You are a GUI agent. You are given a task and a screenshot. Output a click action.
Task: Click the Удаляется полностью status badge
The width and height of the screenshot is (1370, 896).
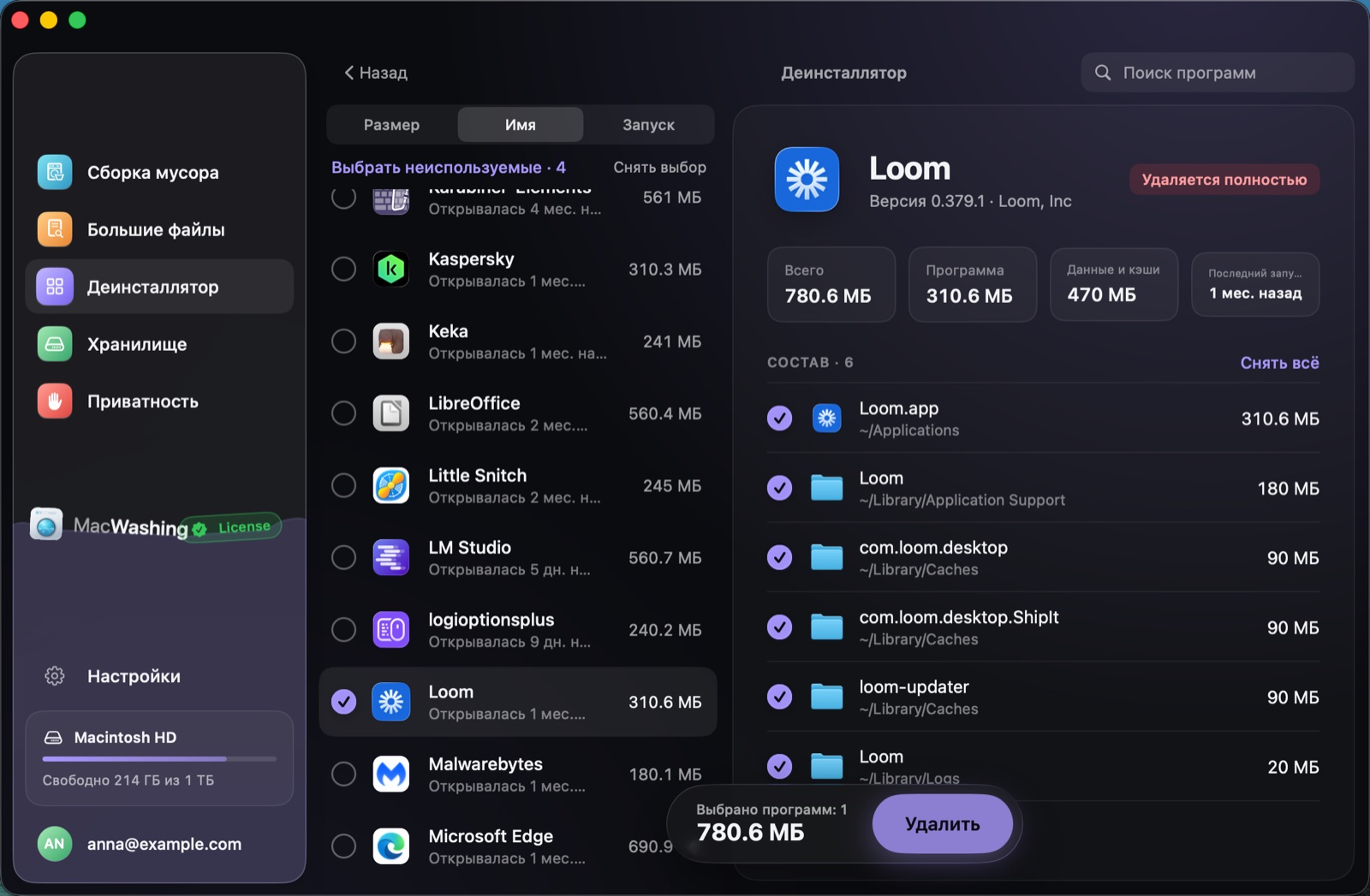pos(1224,180)
